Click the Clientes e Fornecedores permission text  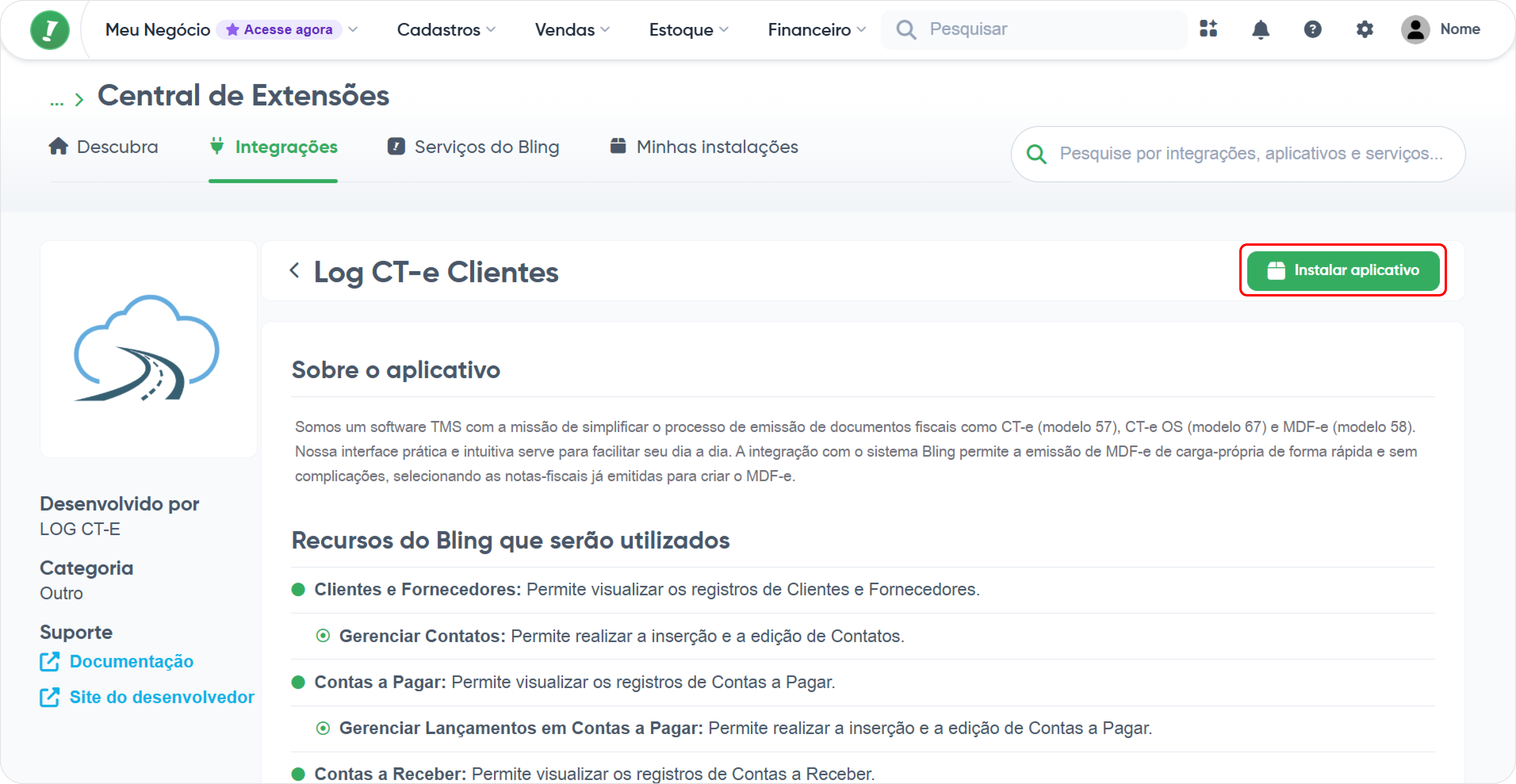coord(647,589)
